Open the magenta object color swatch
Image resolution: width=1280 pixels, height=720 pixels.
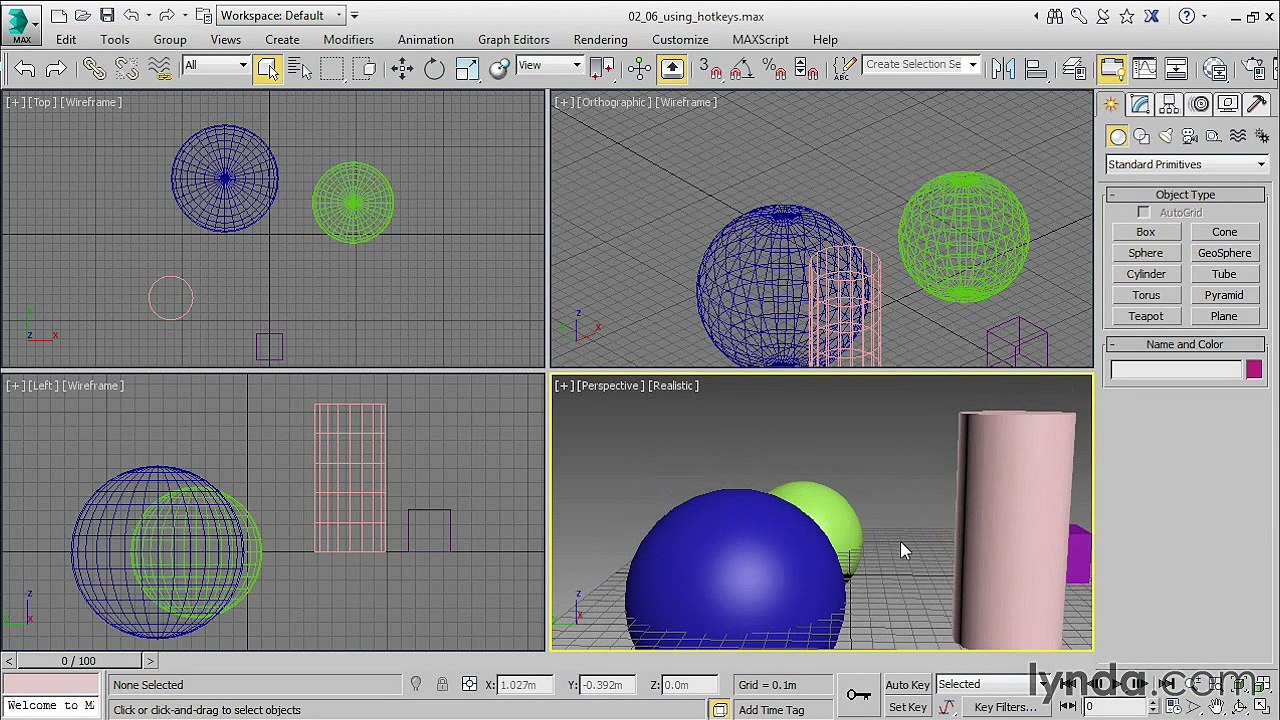coord(1254,370)
